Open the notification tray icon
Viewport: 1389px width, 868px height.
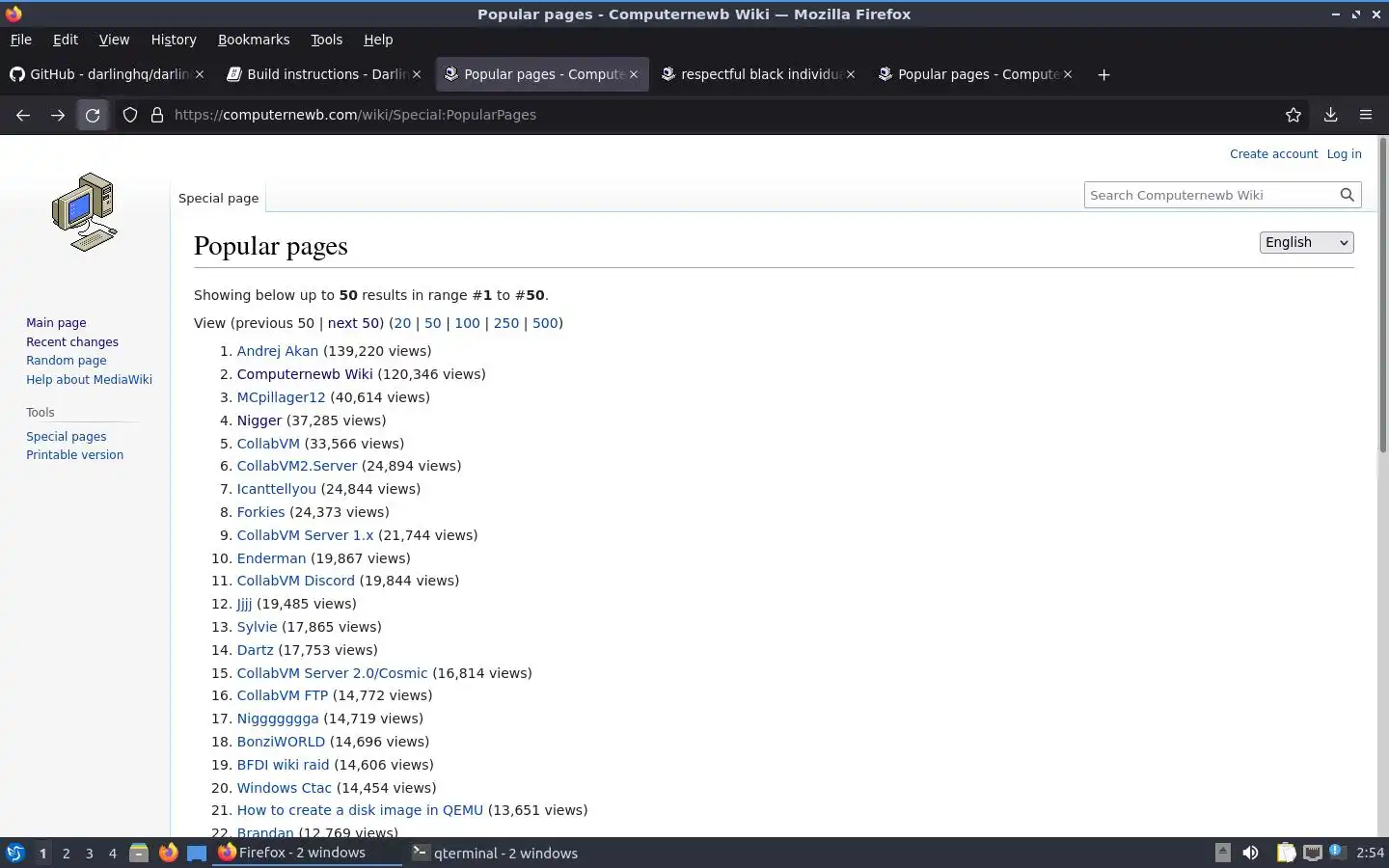1336,852
